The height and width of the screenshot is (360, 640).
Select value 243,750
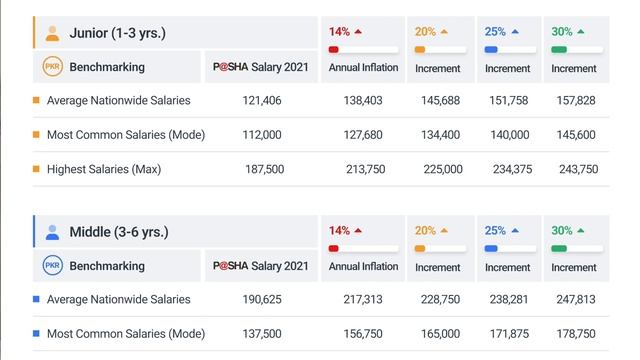(579, 169)
